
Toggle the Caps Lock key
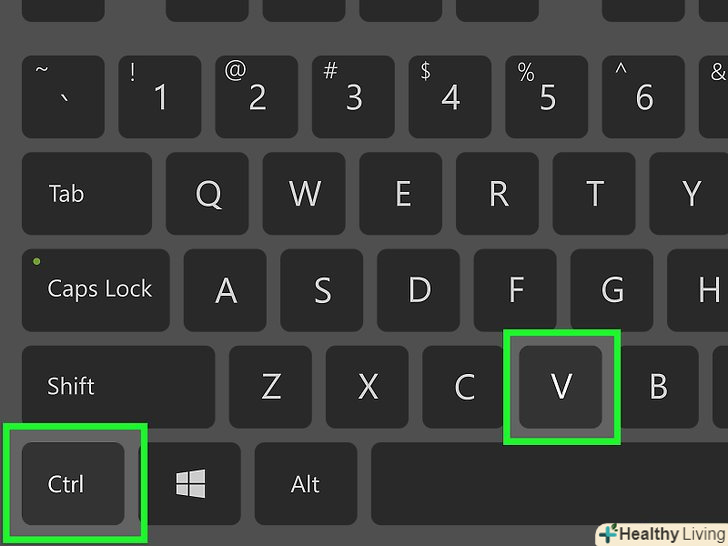pyautogui.click(x=96, y=290)
